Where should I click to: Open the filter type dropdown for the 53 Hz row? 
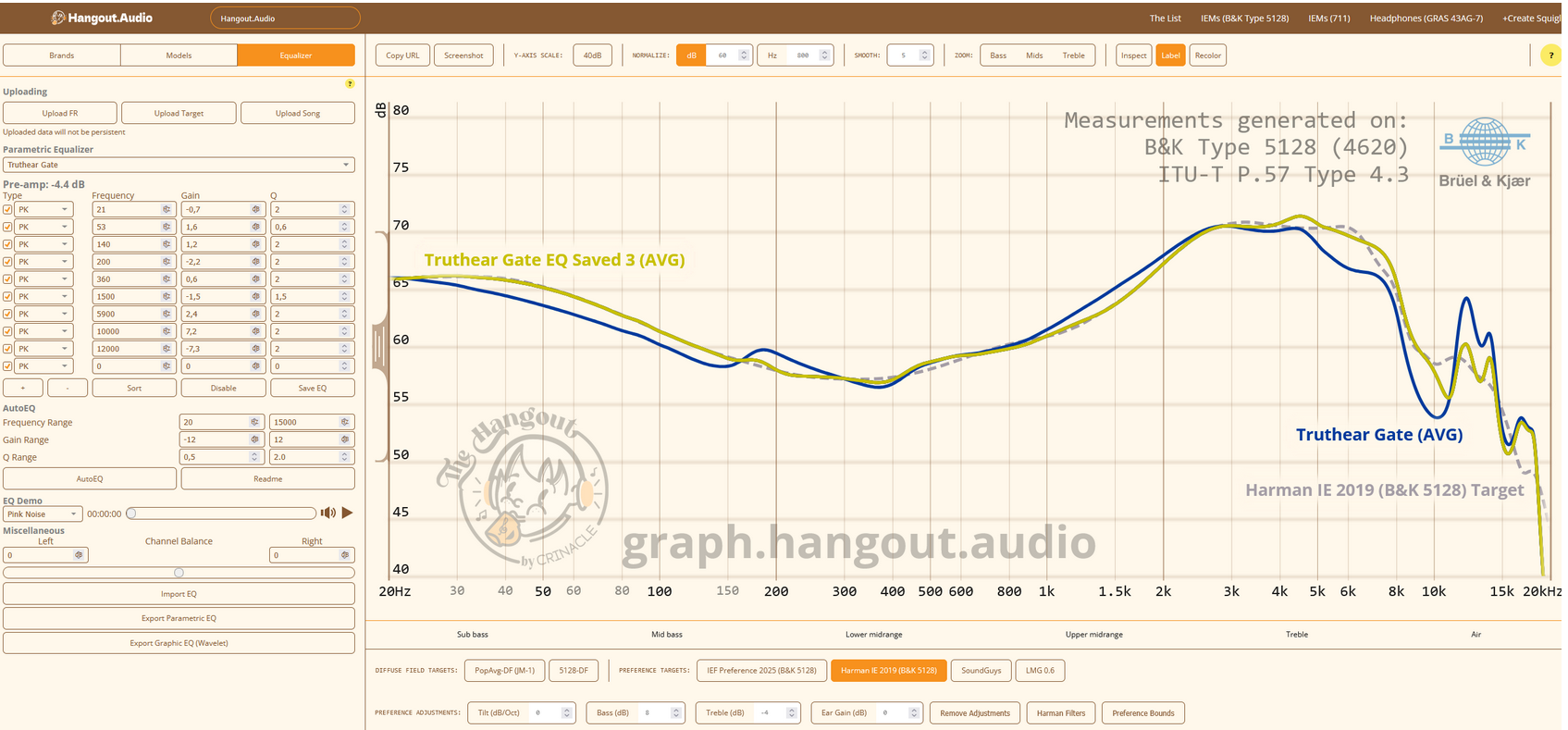click(43, 227)
